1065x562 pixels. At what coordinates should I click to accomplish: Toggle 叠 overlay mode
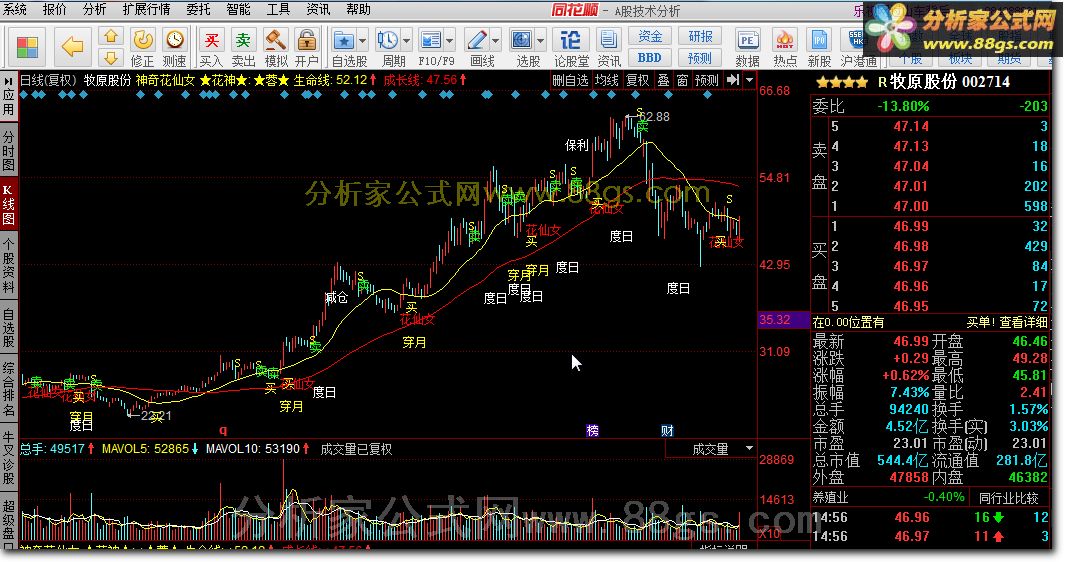pyautogui.click(x=664, y=80)
